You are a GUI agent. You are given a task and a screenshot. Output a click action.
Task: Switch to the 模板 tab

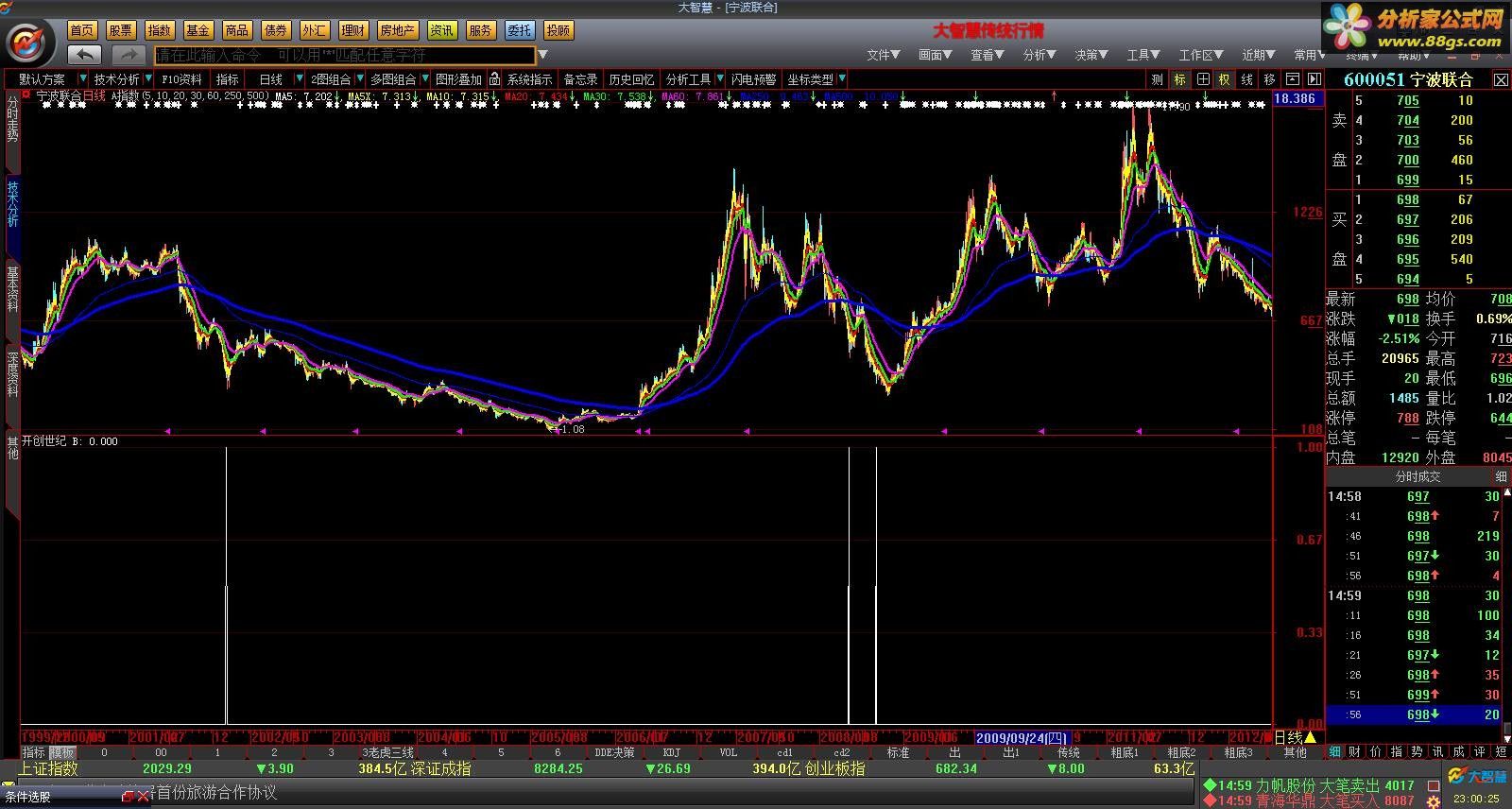(62, 753)
